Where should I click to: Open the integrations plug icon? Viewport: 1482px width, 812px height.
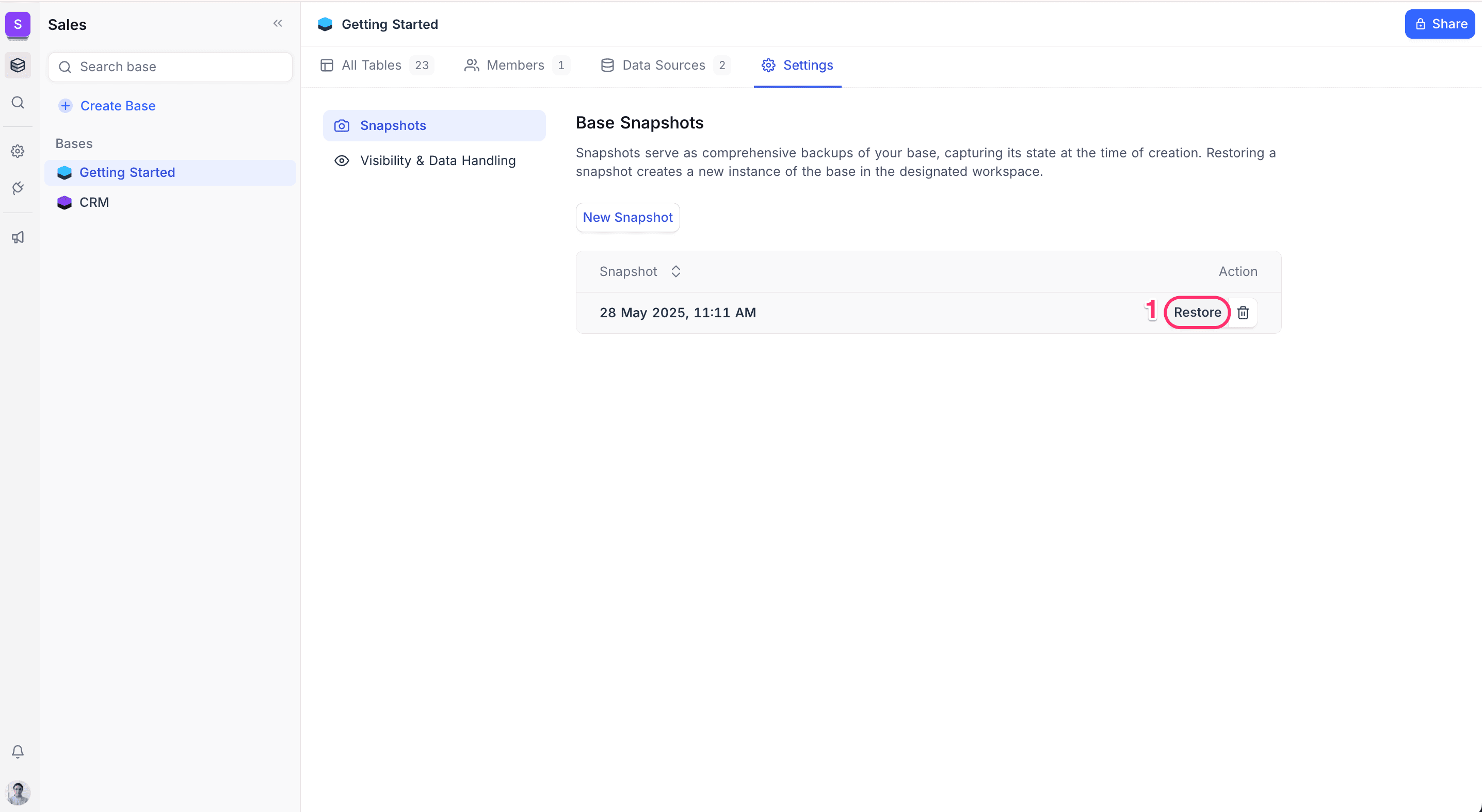(18, 188)
